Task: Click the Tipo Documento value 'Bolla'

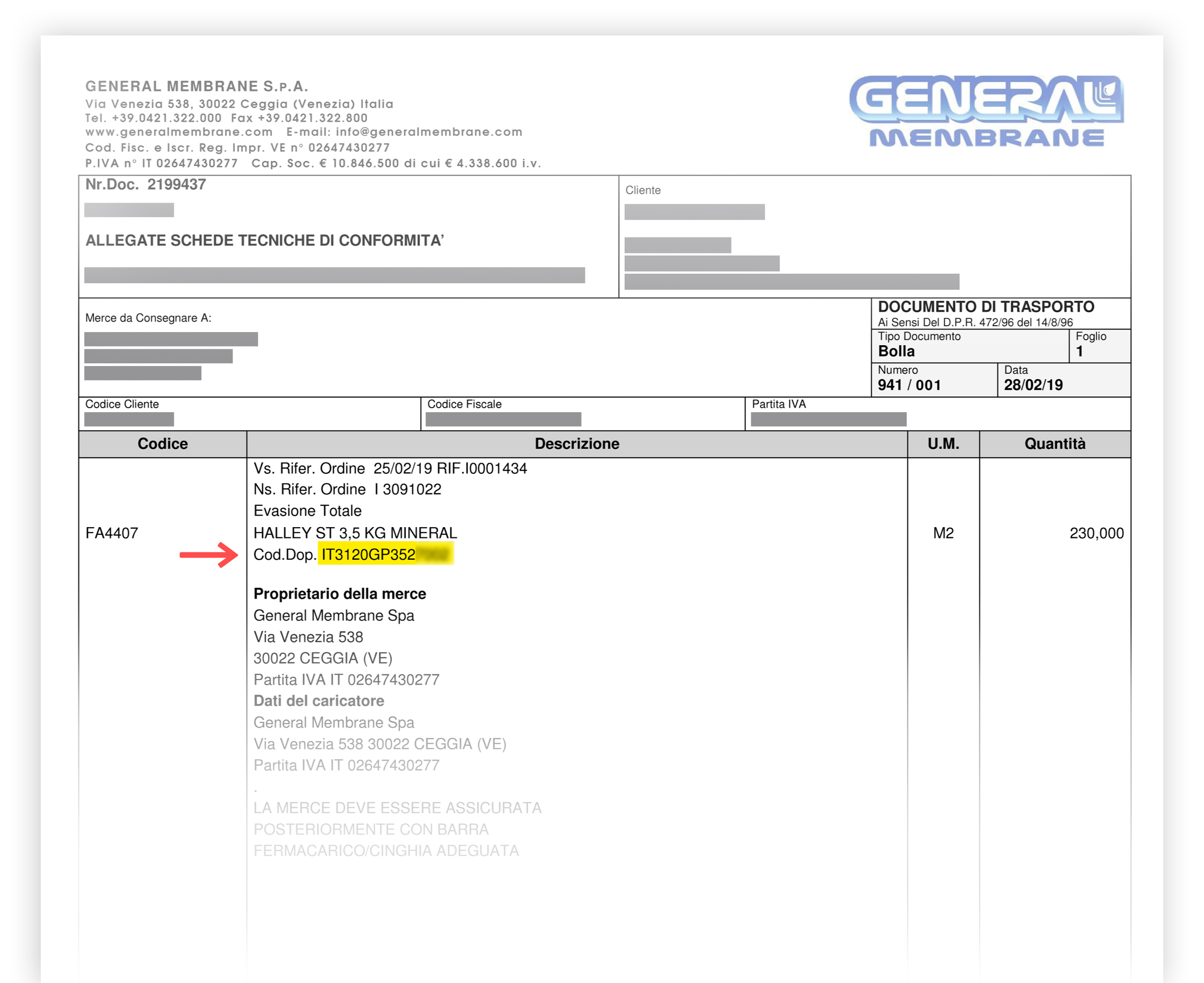Action: click(897, 351)
